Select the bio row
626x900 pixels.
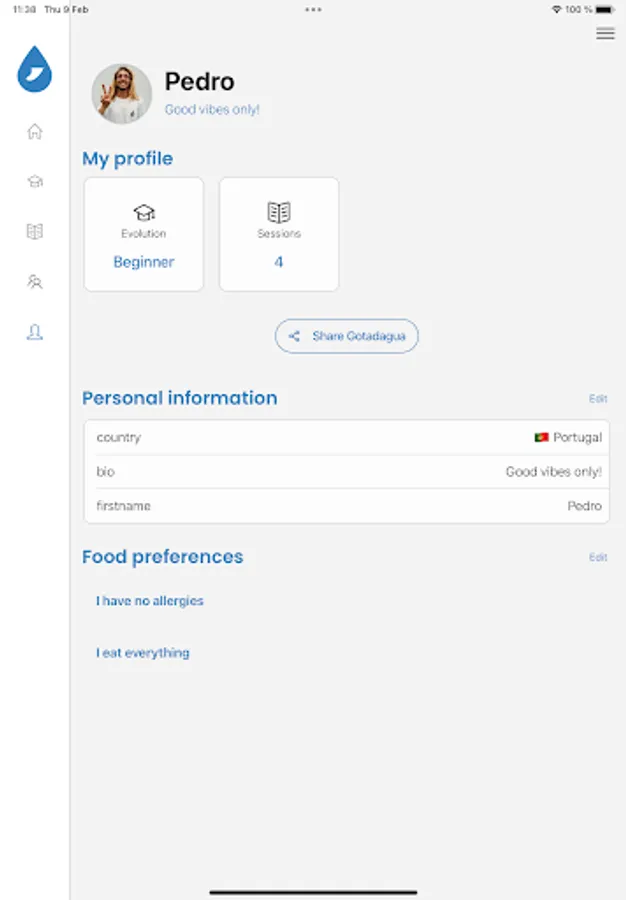point(346,472)
